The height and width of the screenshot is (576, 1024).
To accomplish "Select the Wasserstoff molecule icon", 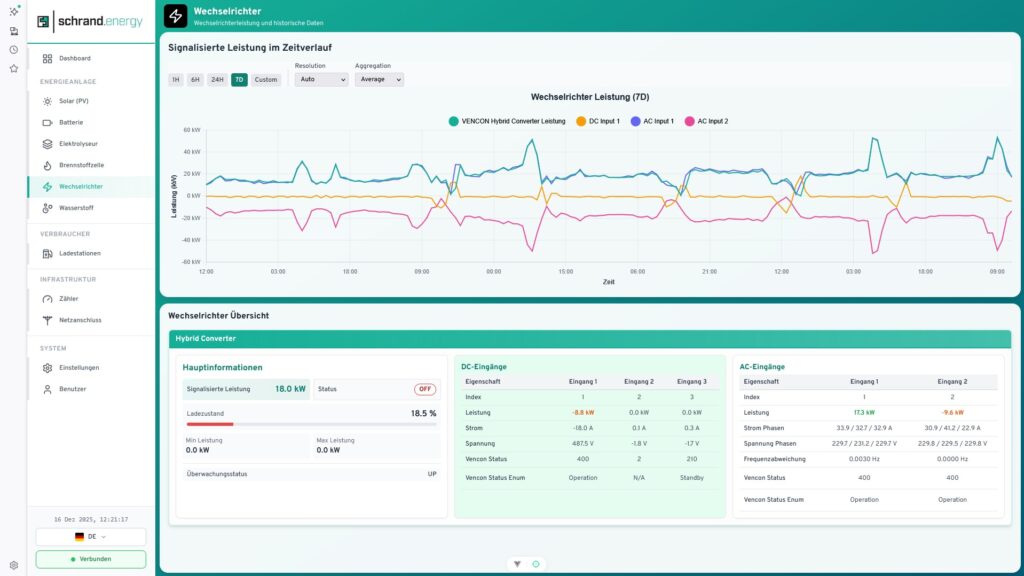I will coord(47,208).
